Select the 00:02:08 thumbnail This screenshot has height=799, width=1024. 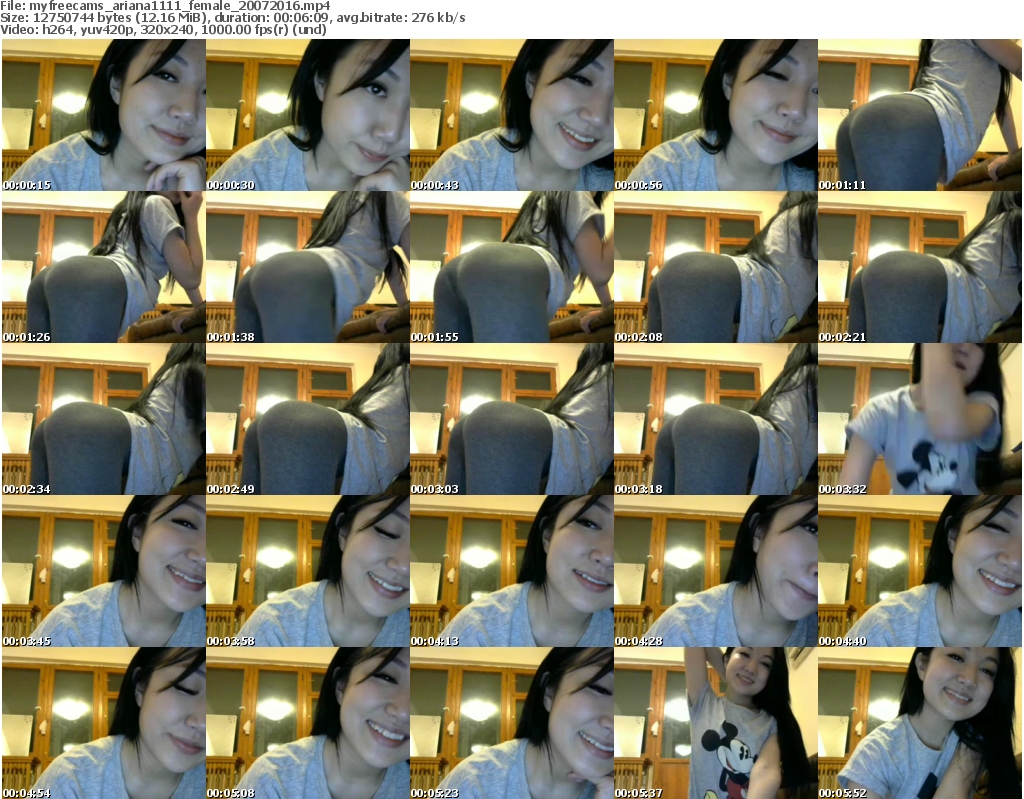point(716,267)
